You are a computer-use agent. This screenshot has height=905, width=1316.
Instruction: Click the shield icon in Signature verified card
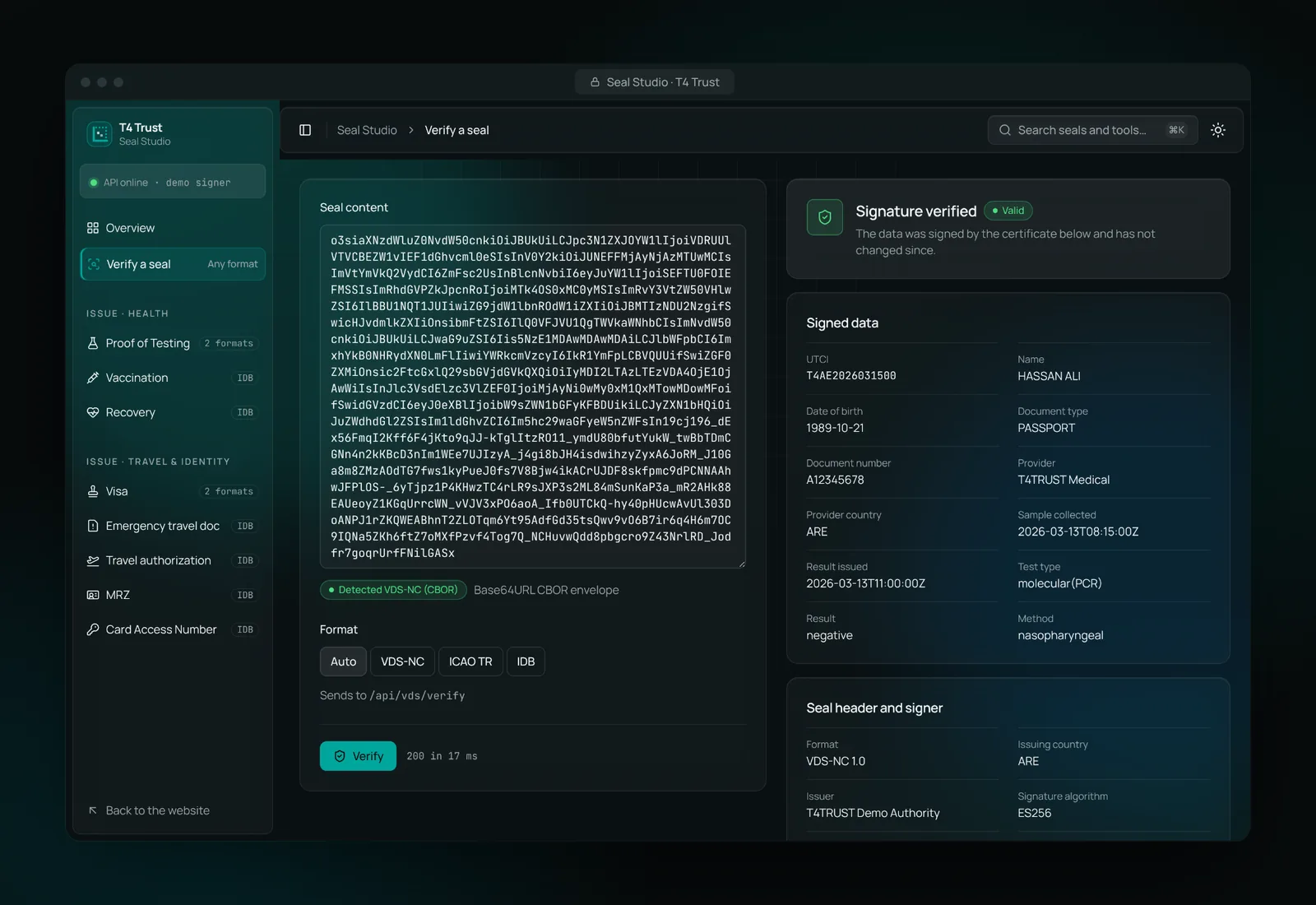[x=825, y=217]
